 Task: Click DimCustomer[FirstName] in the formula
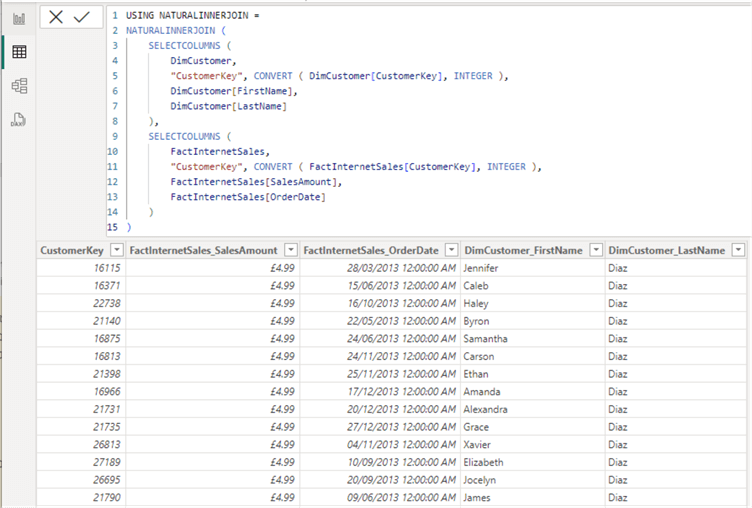[x=232, y=91]
